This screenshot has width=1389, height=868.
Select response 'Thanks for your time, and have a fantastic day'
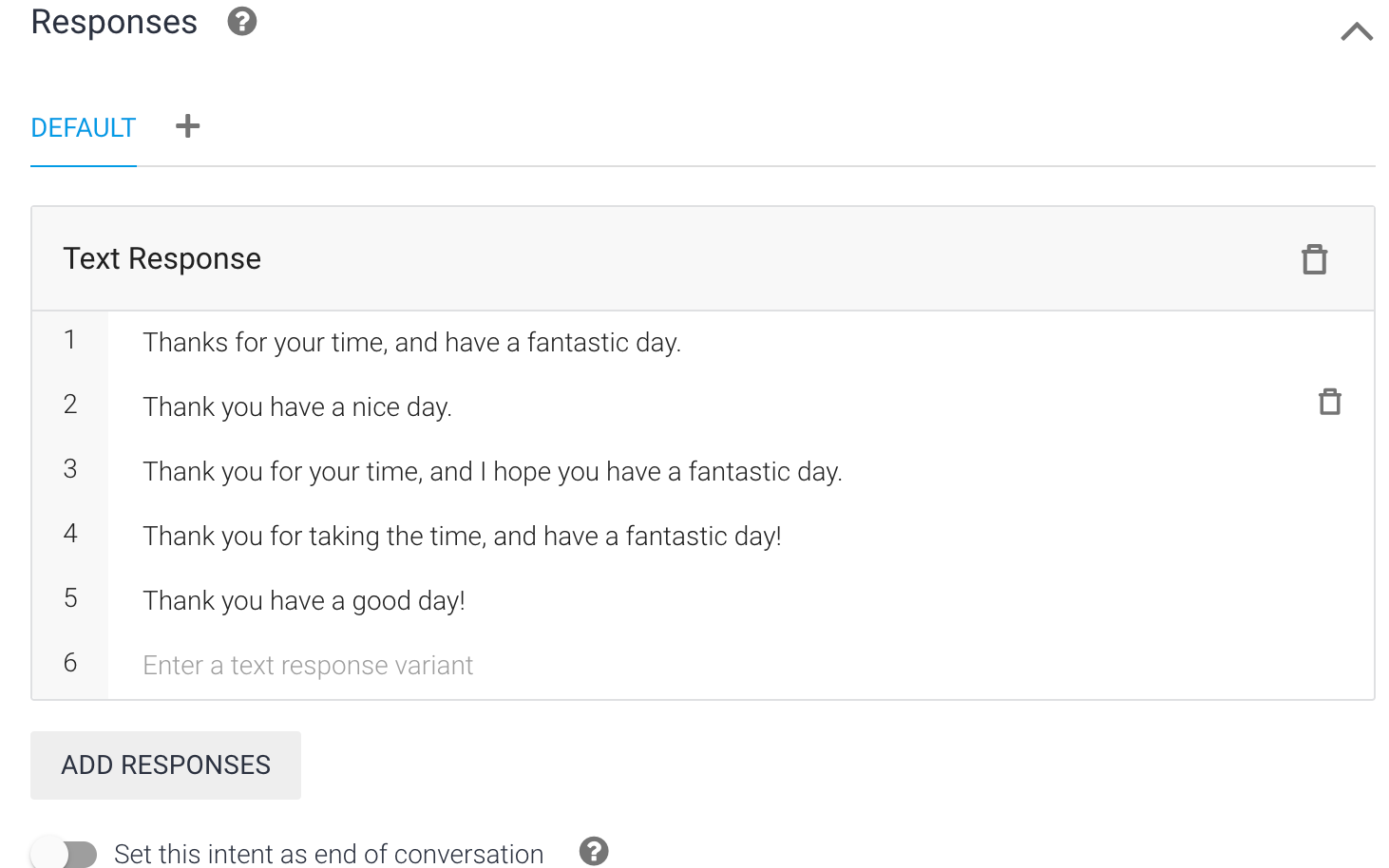coord(412,343)
